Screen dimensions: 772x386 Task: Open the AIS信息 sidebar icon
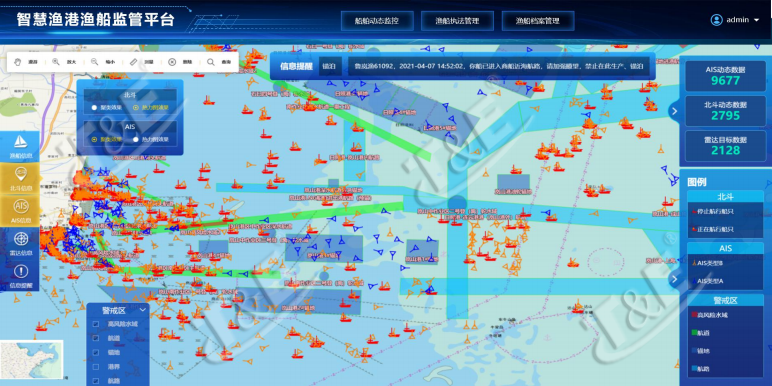(20, 209)
